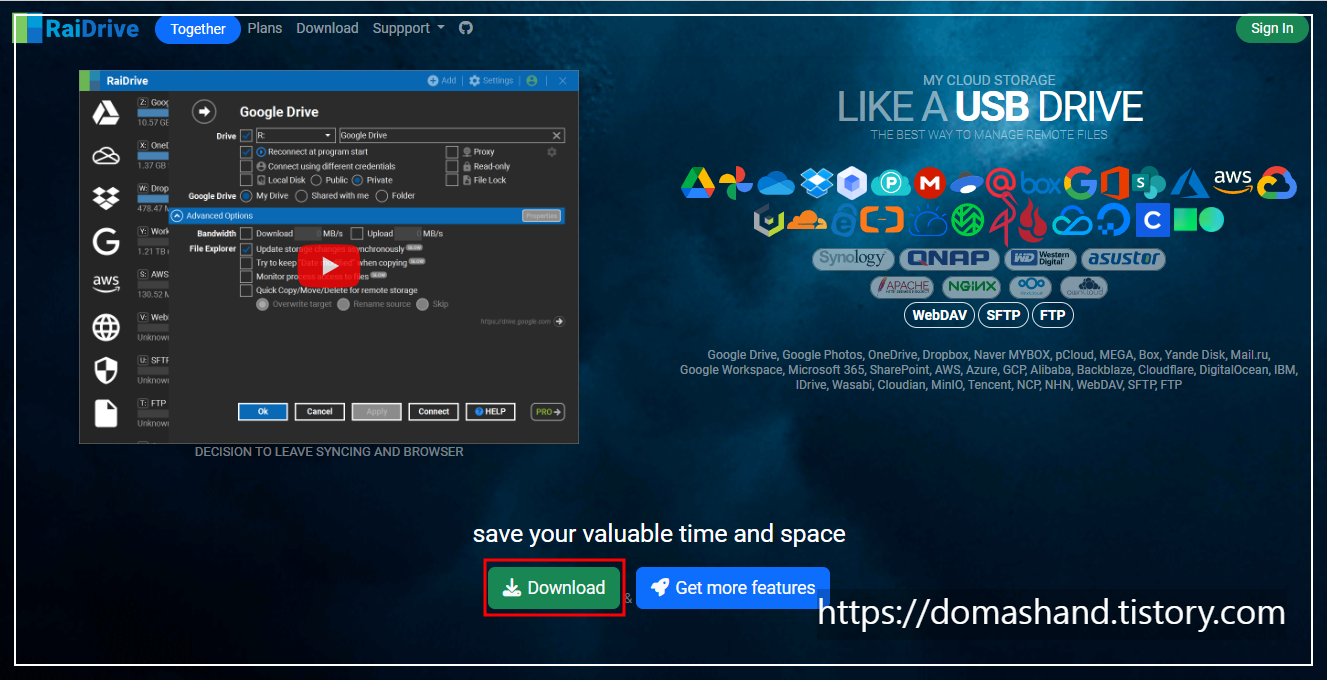This screenshot has height=680, width=1327.
Task: Click the Cancel button in app preview
Action: coord(320,411)
